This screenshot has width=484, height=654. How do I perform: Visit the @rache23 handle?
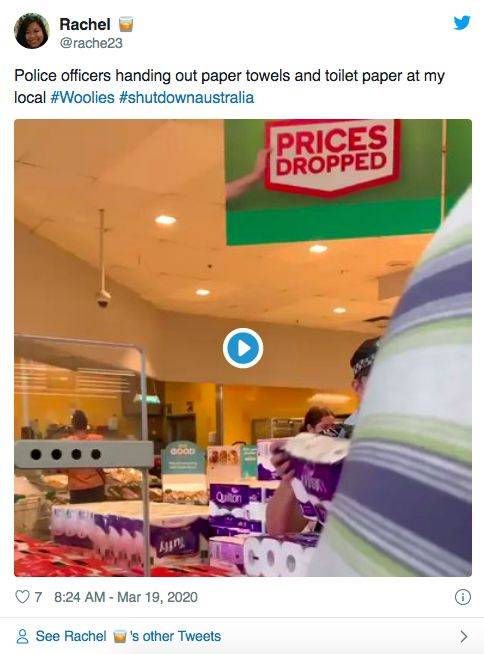(91, 43)
